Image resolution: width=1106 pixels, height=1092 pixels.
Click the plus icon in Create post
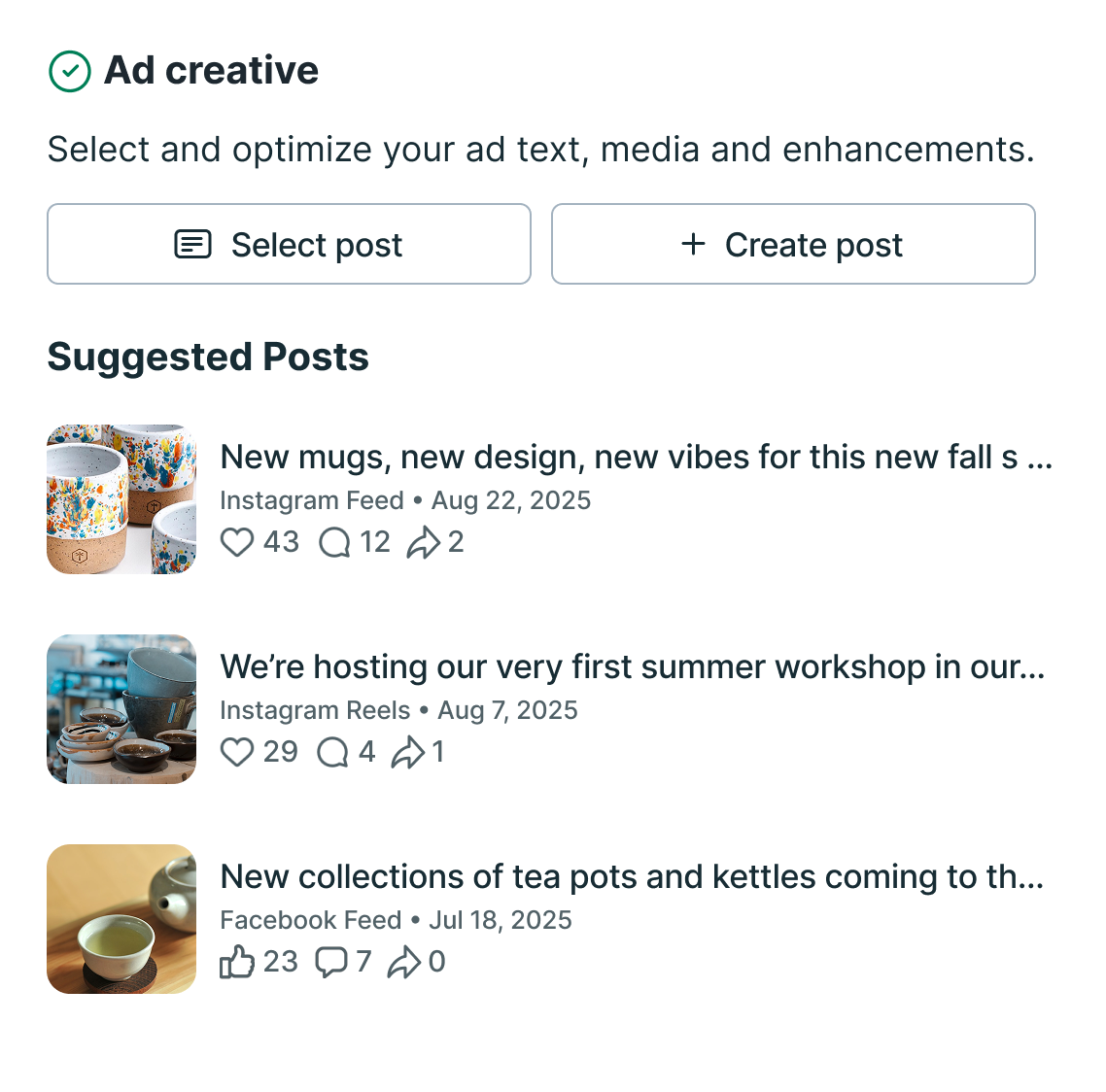693,244
